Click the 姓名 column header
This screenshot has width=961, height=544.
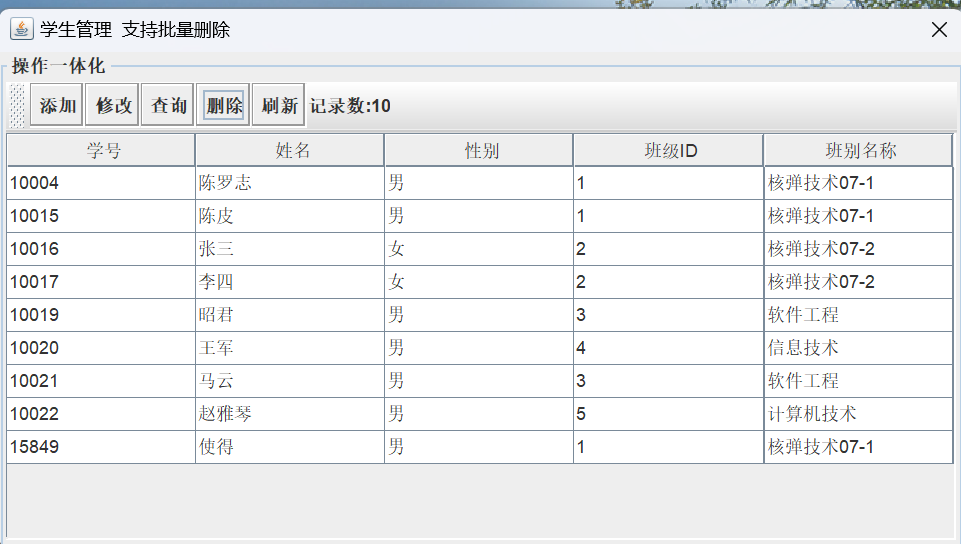tap(290, 151)
